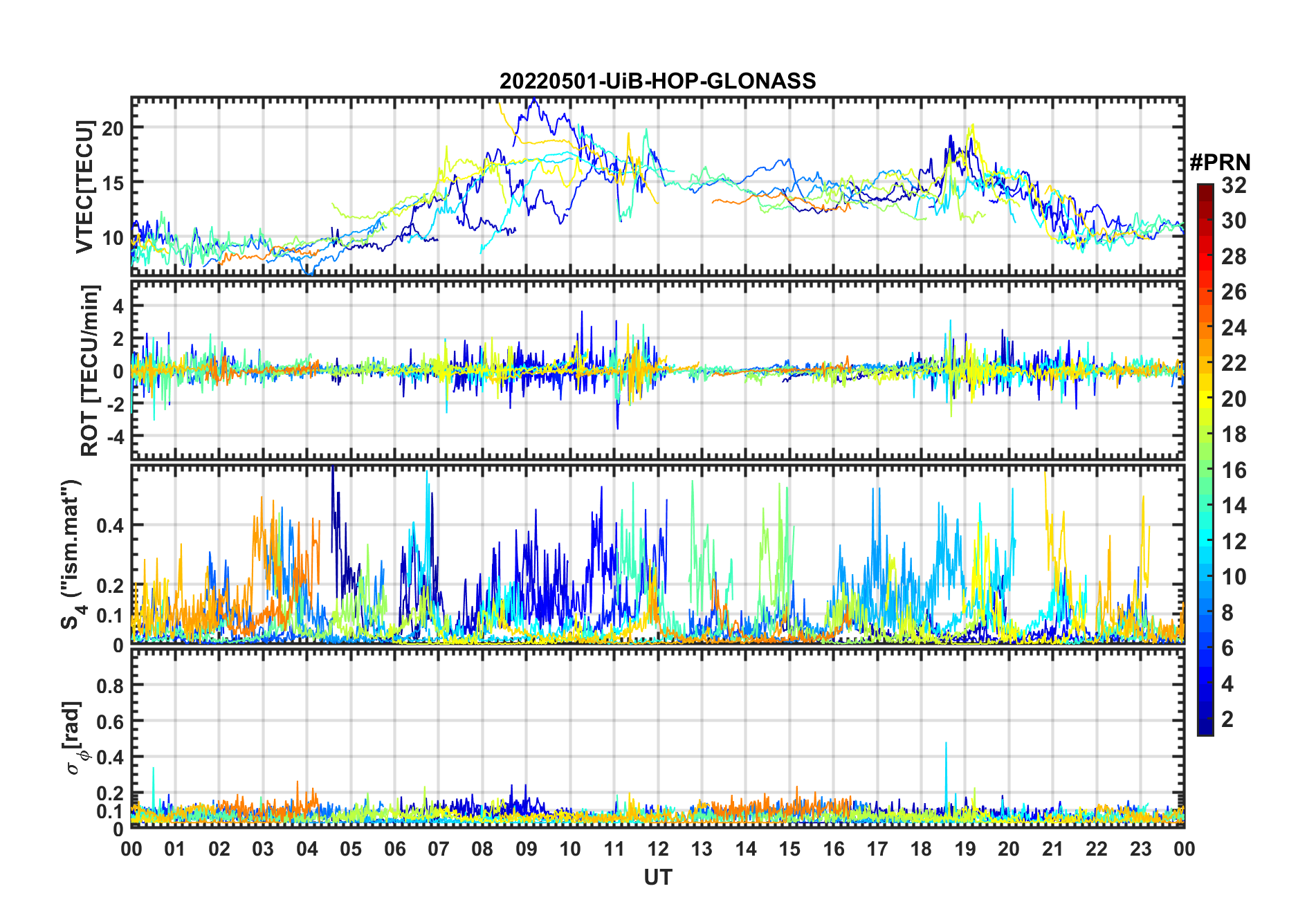The width and height of the screenshot is (1316, 920).
Task: Click the UT hour tick label 17
Action: pos(877,849)
